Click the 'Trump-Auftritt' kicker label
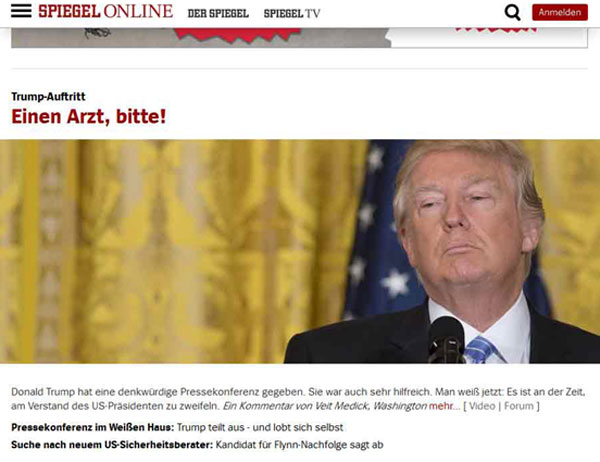 point(48,96)
